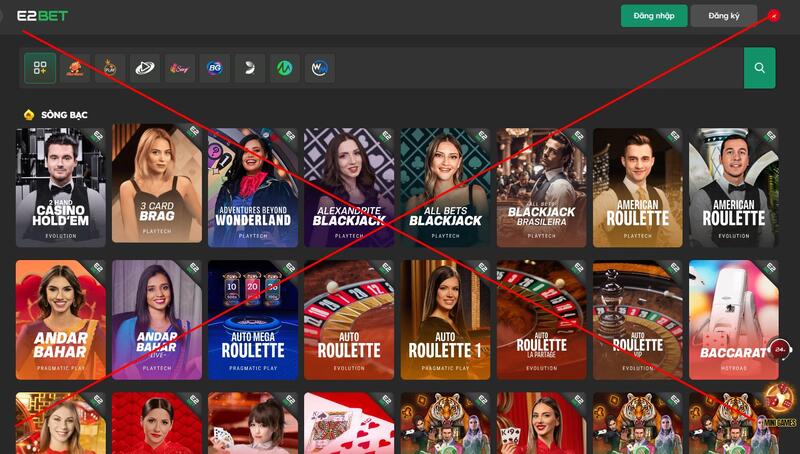Click the Đăng ký register button

723,16
